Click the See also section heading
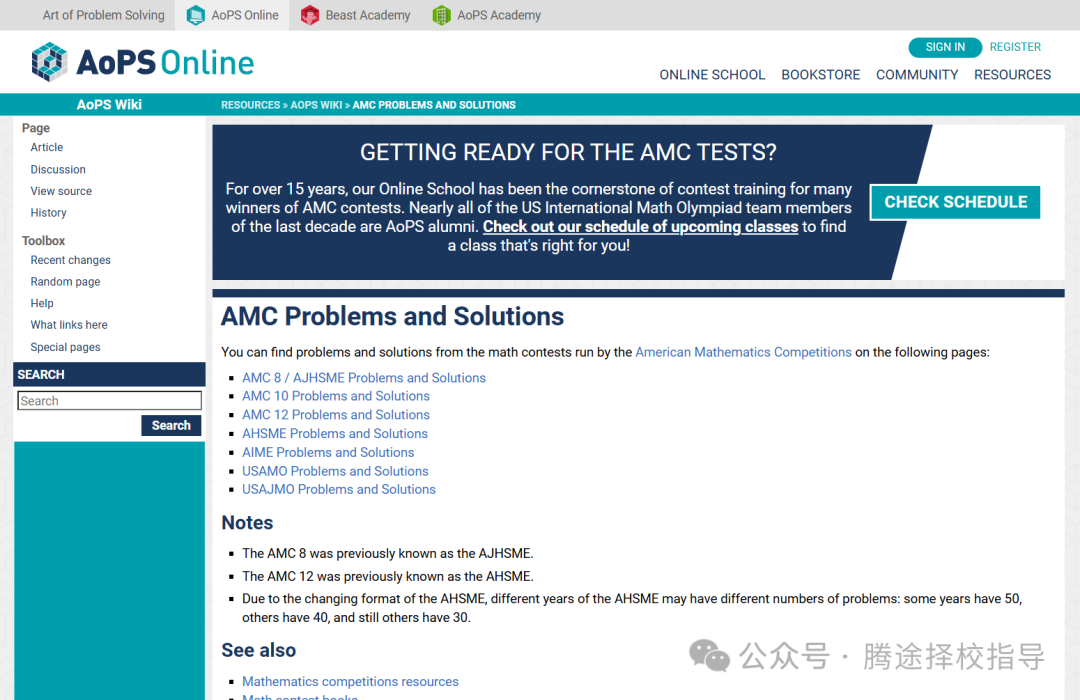Image resolution: width=1080 pixels, height=700 pixels. click(258, 650)
